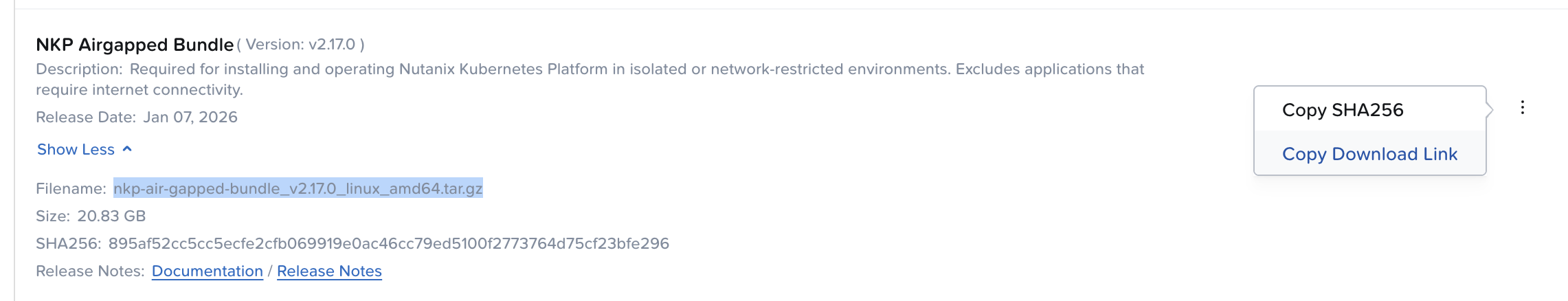The height and width of the screenshot is (301, 1568).
Task: Choose Copy Download Link menu entry
Action: (1369, 154)
